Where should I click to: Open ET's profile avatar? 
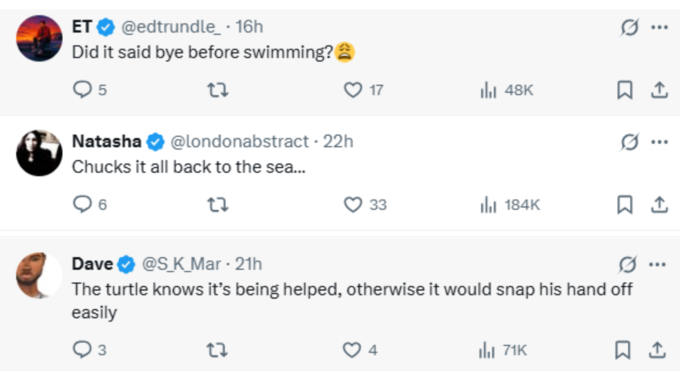point(39,38)
